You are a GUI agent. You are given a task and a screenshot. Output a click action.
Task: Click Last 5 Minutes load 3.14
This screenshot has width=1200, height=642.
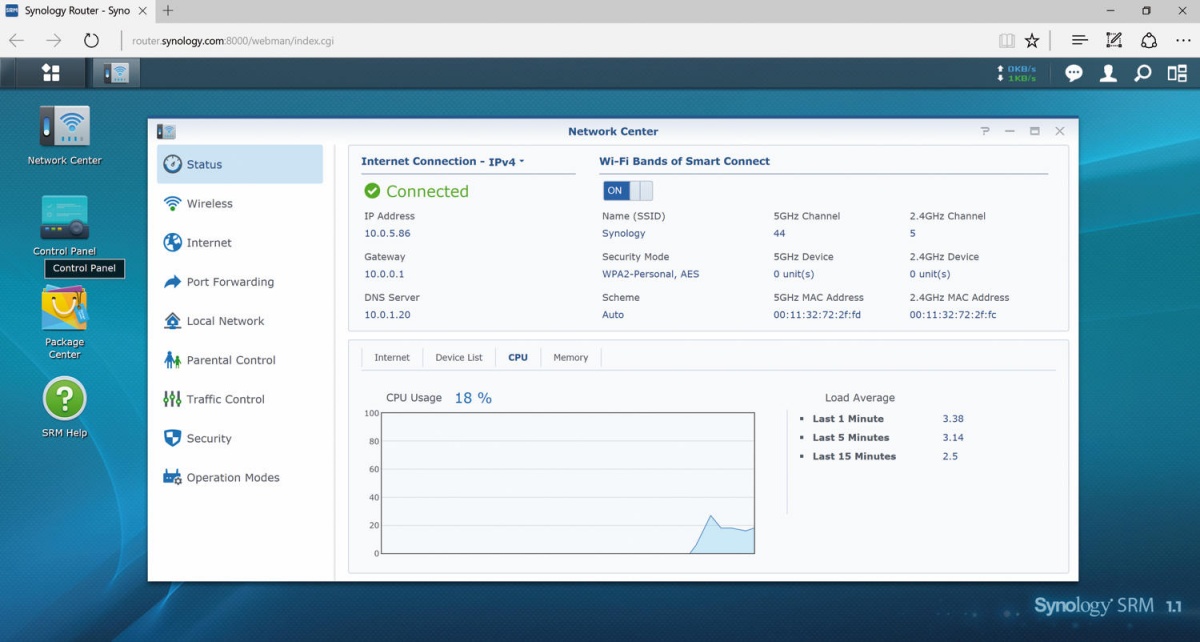click(953, 437)
